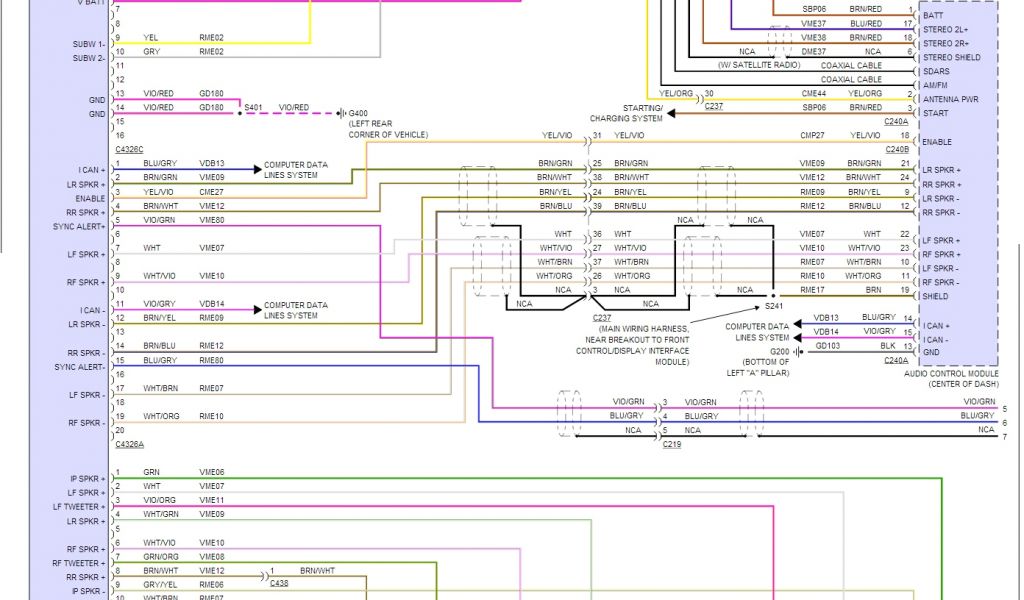Image resolution: width=1024 pixels, height=600 pixels.
Task: Select the SUBW 1- pin label
Action: point(87,44)
